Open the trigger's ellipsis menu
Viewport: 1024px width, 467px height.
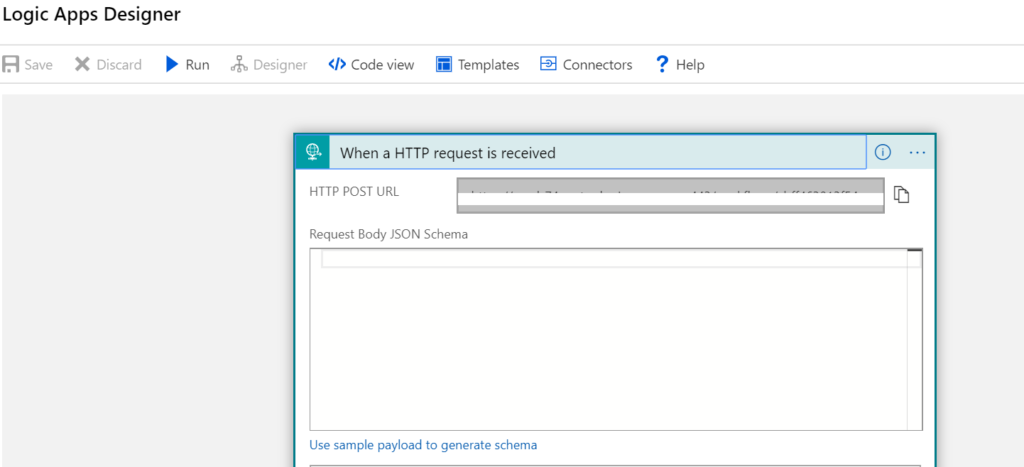(x=918, y=152)
